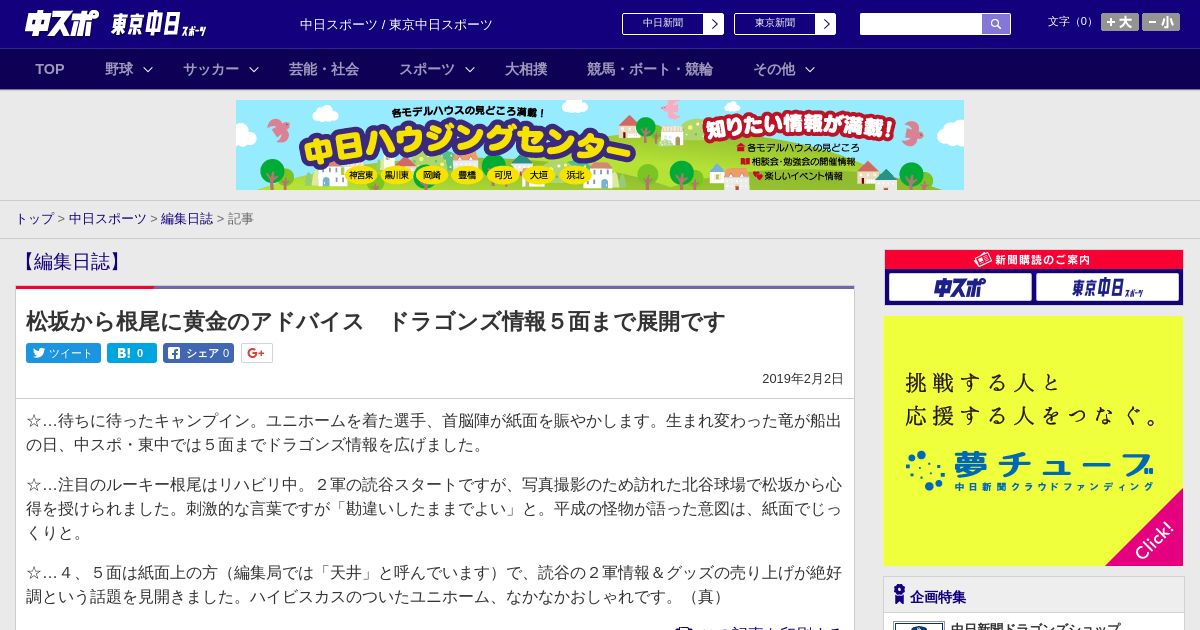Open the 芸能・社会 menu item
The image size is (1200, 630).
324,69
